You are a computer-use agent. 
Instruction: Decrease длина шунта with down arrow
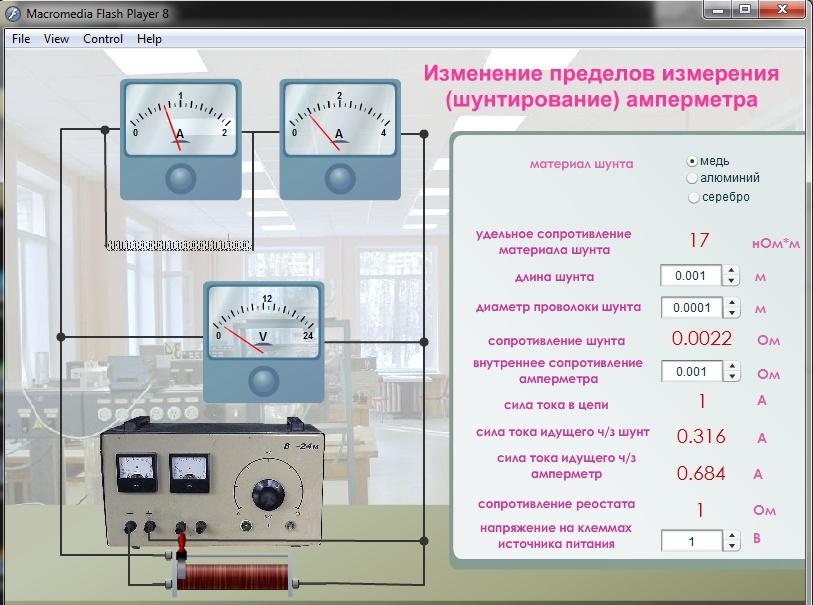731,281
